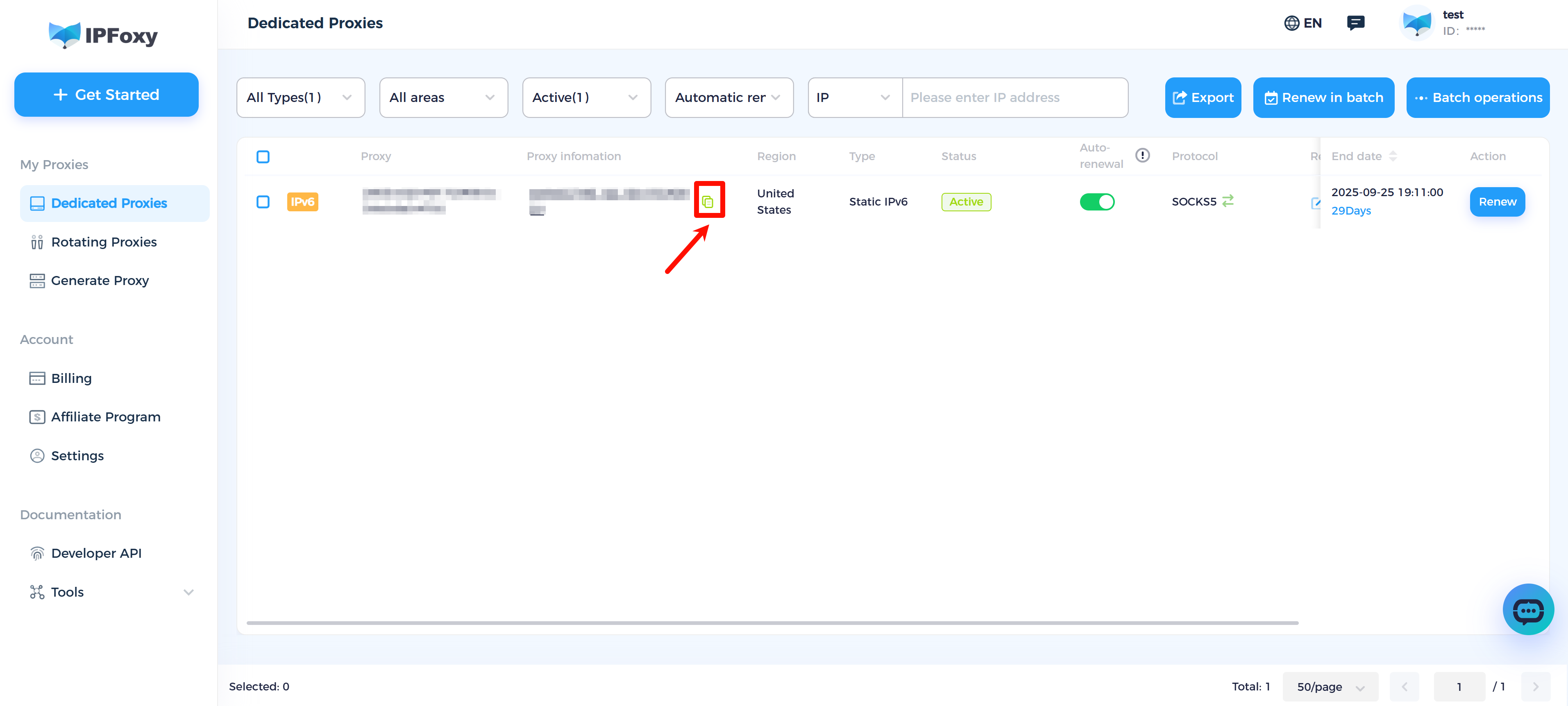
Task: Renew the IPv6 proxy
Action: (1498, 201)
